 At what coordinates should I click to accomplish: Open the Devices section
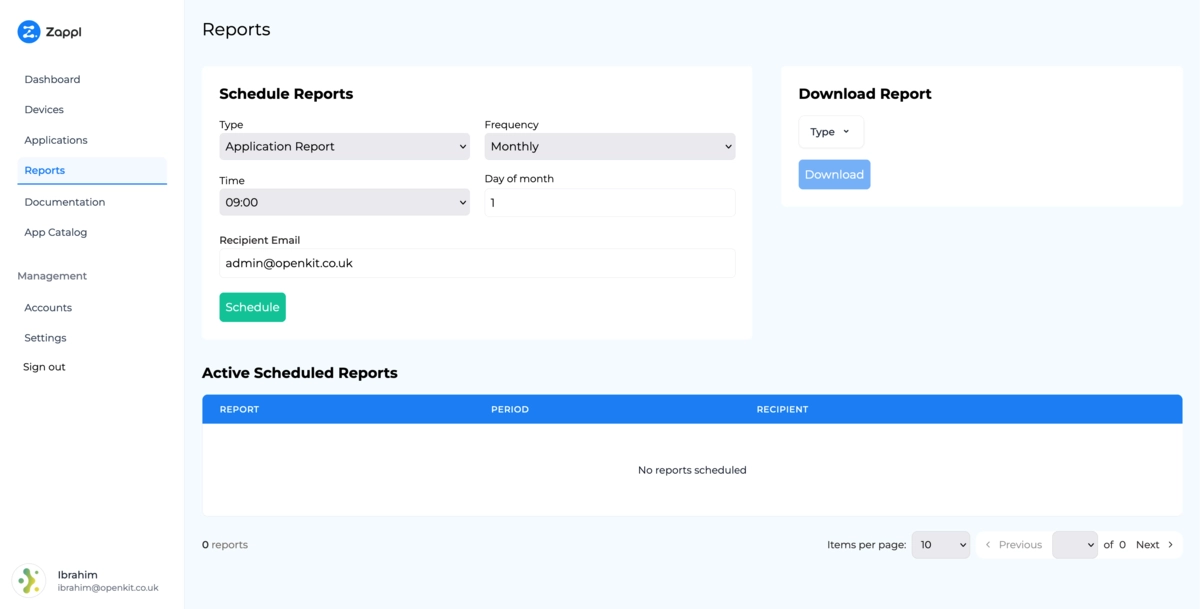tap(44, 109)
